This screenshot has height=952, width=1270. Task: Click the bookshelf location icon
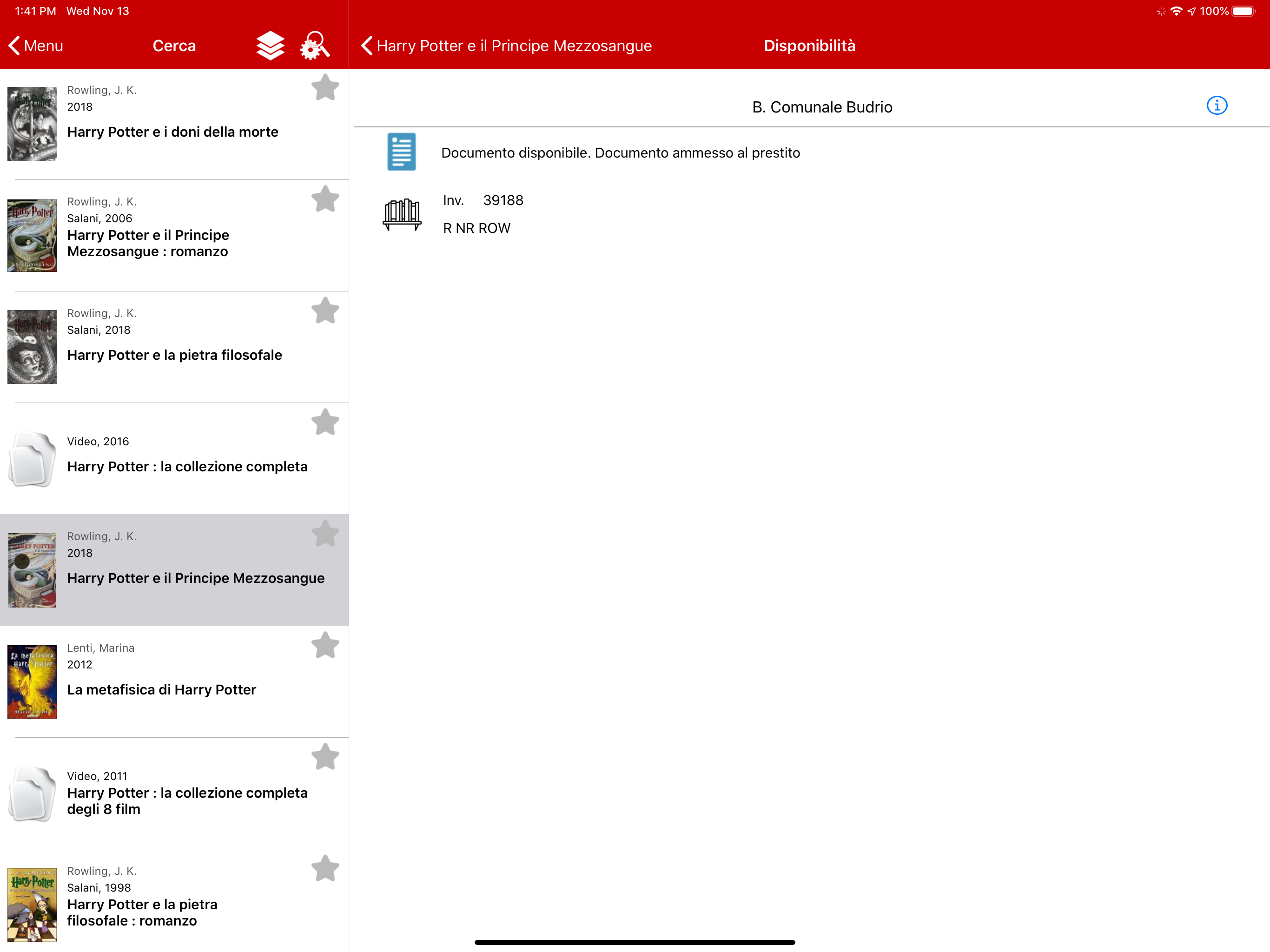[x=401, y=214]
